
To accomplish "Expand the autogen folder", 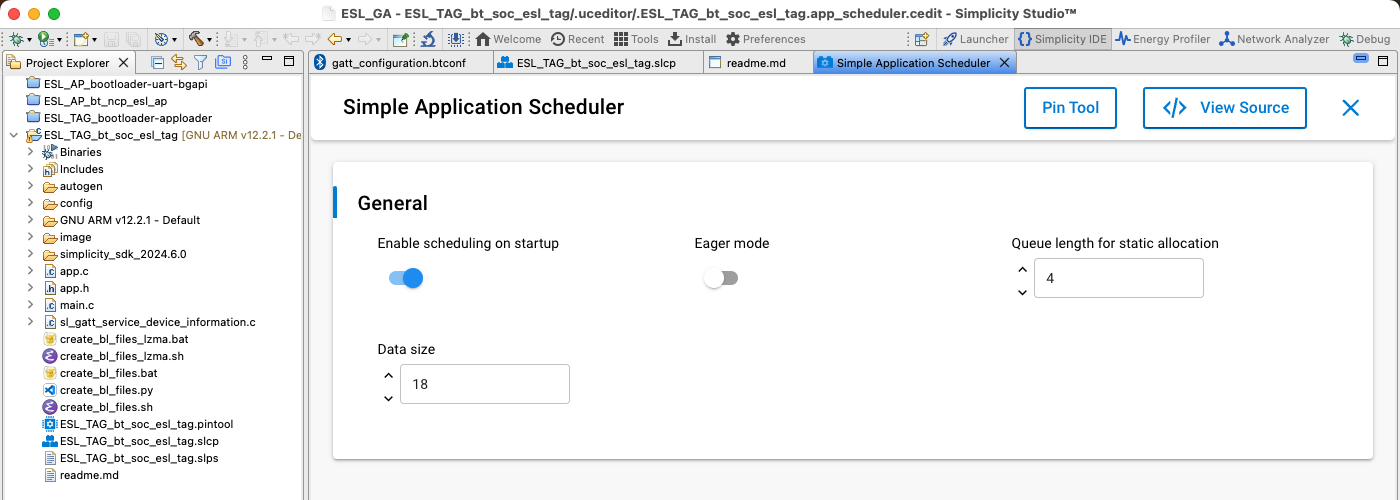I will (31, 186).
